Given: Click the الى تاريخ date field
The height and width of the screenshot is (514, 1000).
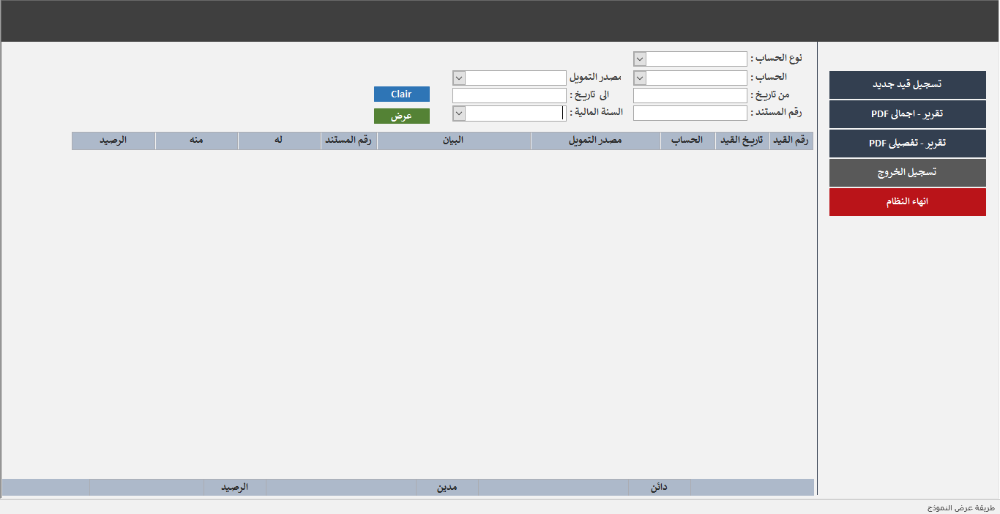Looking at the screenshot, I should (x=509, y=96).
